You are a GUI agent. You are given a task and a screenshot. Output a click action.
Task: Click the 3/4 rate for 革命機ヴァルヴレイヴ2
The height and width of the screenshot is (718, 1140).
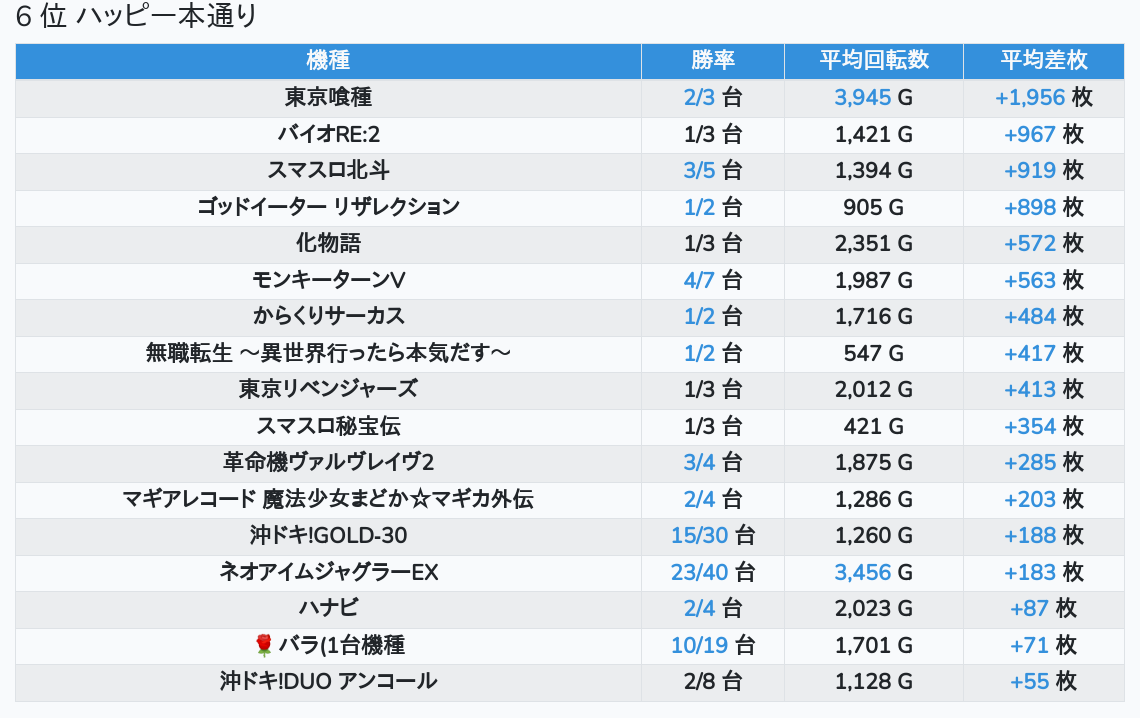pos(700,463)
